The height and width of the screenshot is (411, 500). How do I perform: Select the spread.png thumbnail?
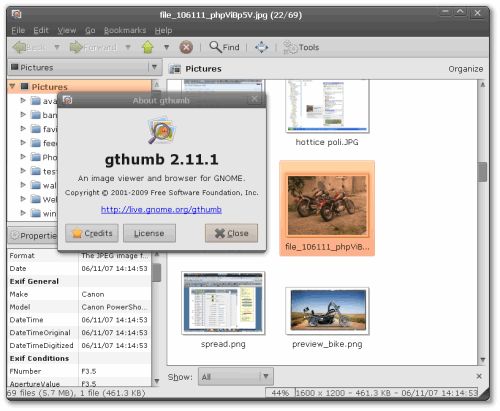223,303
